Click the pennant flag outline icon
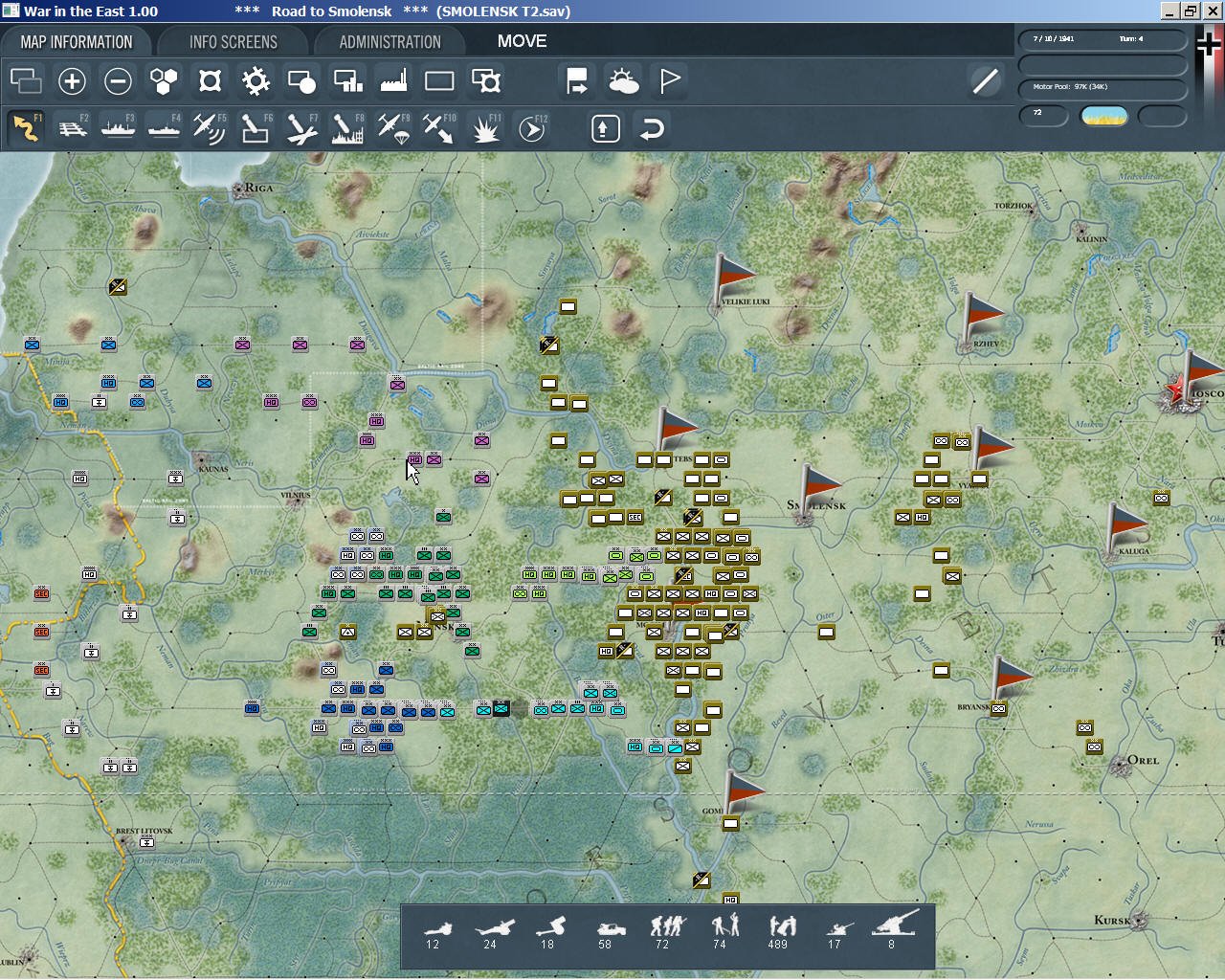This screenshot has width=1225, height=980. coord(670,81)
